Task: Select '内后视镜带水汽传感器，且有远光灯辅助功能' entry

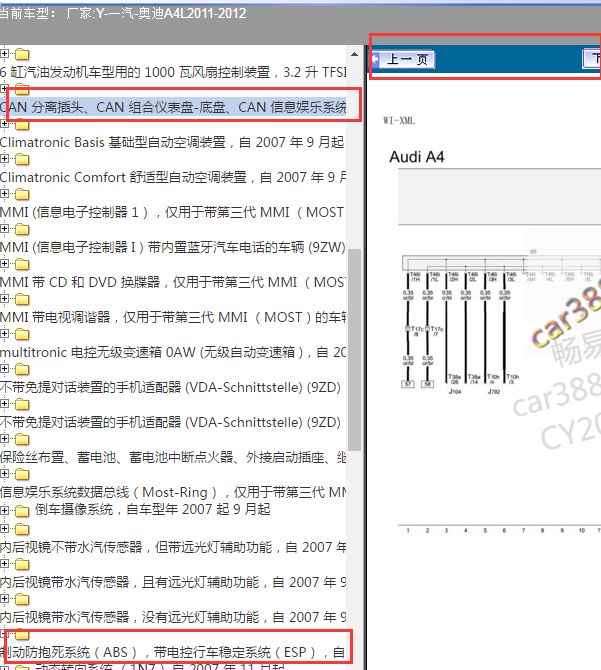Action: pos(173,582)
